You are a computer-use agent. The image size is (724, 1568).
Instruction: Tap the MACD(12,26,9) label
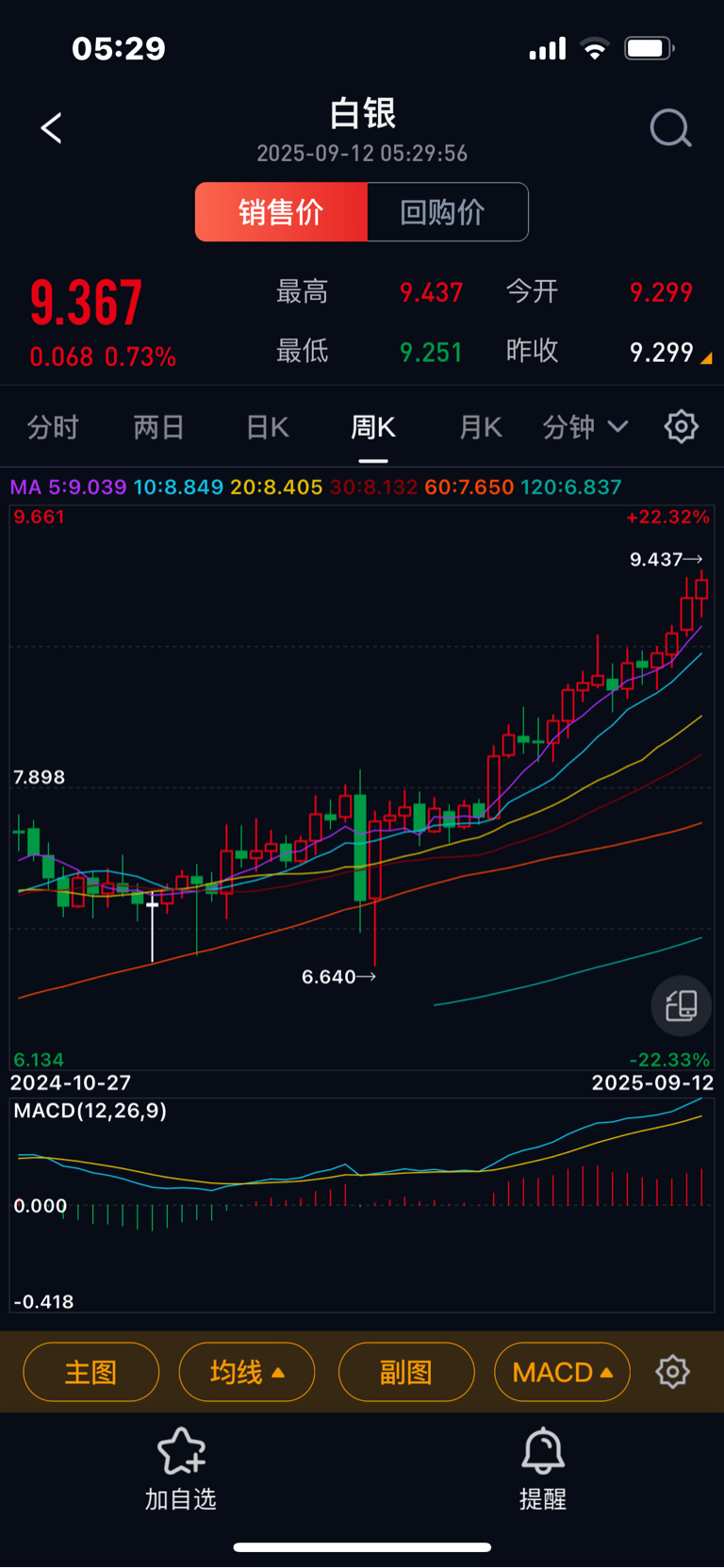(x=90, y=1111)
